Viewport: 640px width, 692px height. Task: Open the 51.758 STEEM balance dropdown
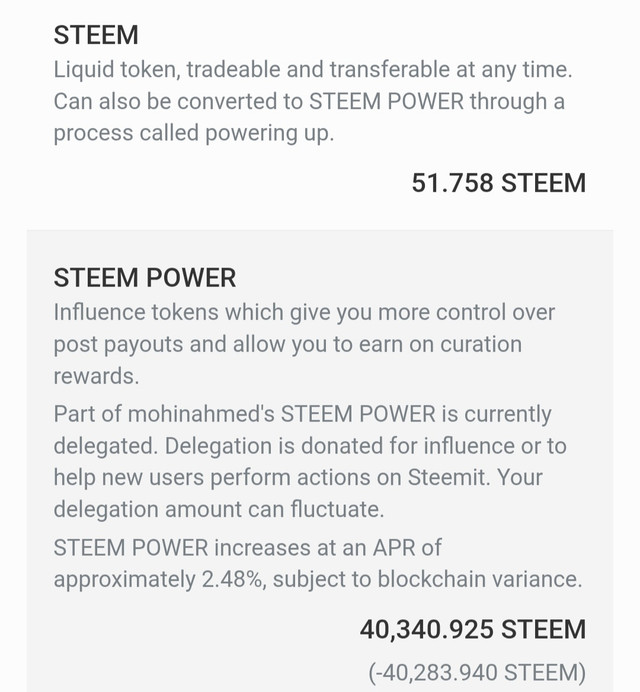tap(499, 183)
